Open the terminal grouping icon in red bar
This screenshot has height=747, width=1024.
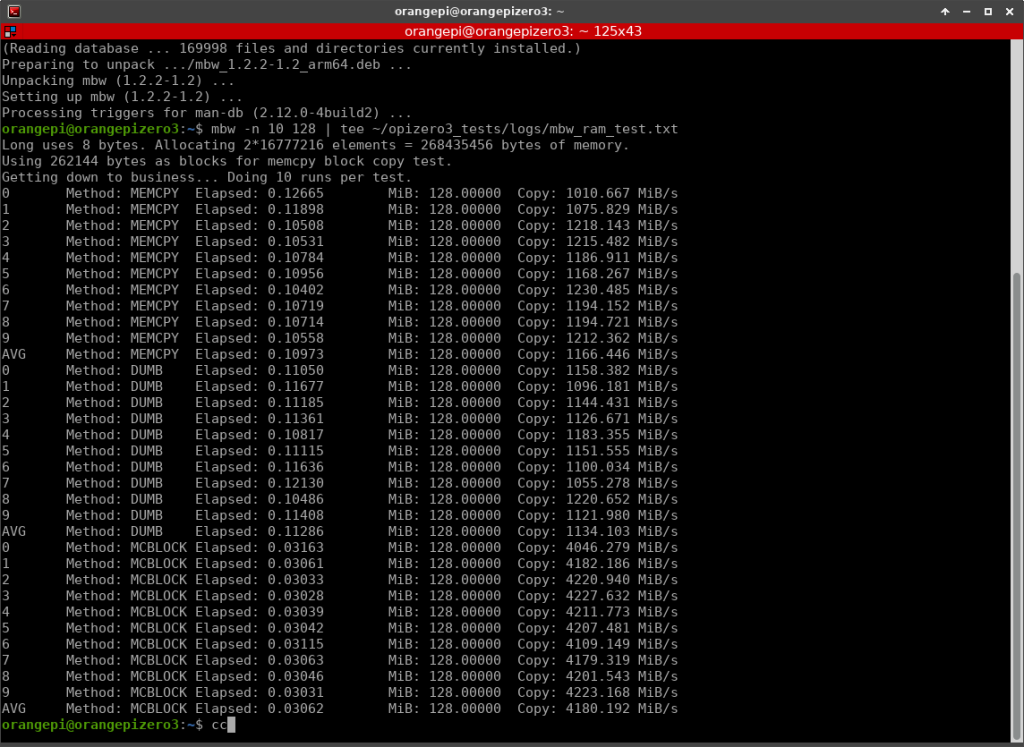10,31
